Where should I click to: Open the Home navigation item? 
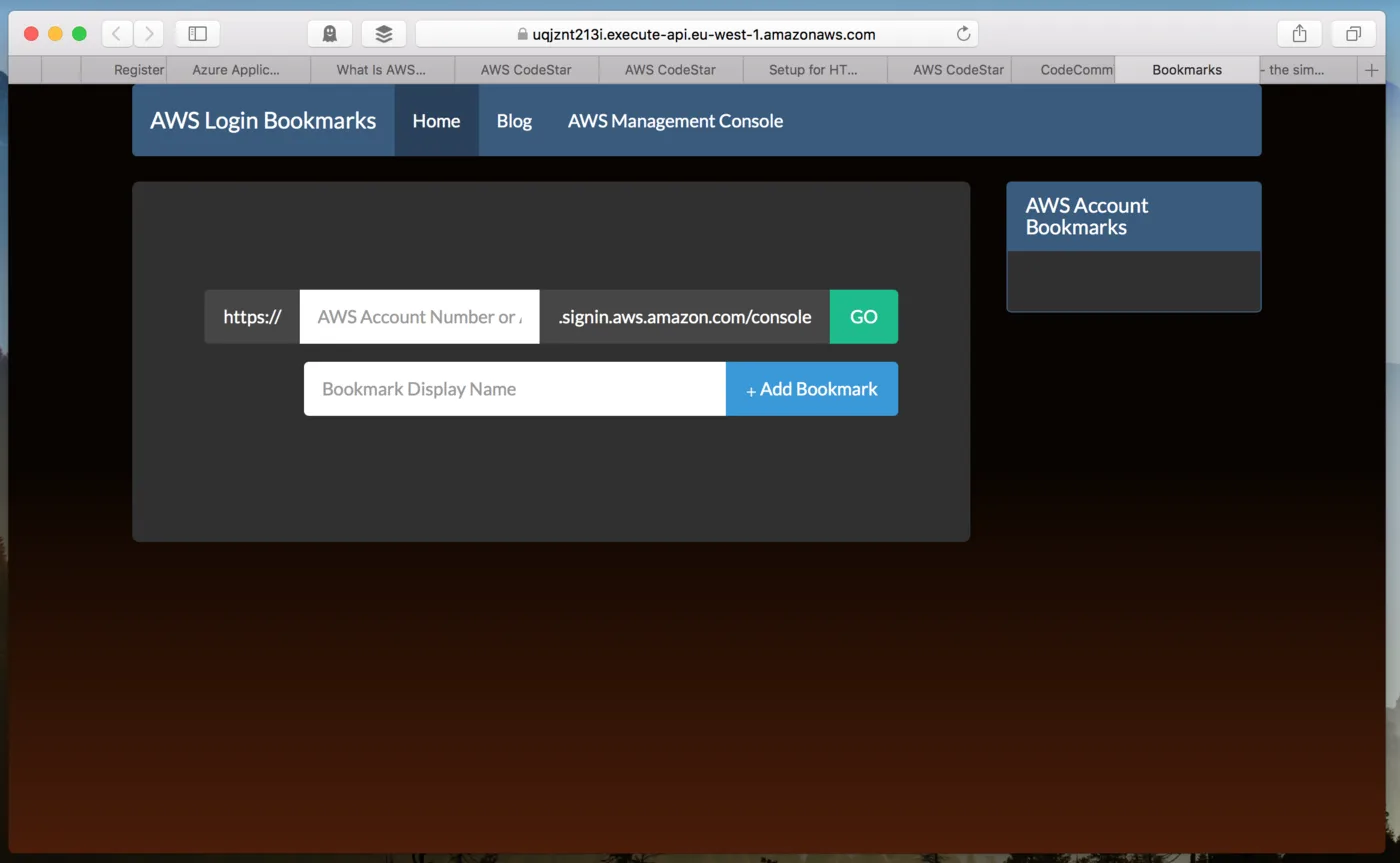pyautogui.click(x=436, y=121)
